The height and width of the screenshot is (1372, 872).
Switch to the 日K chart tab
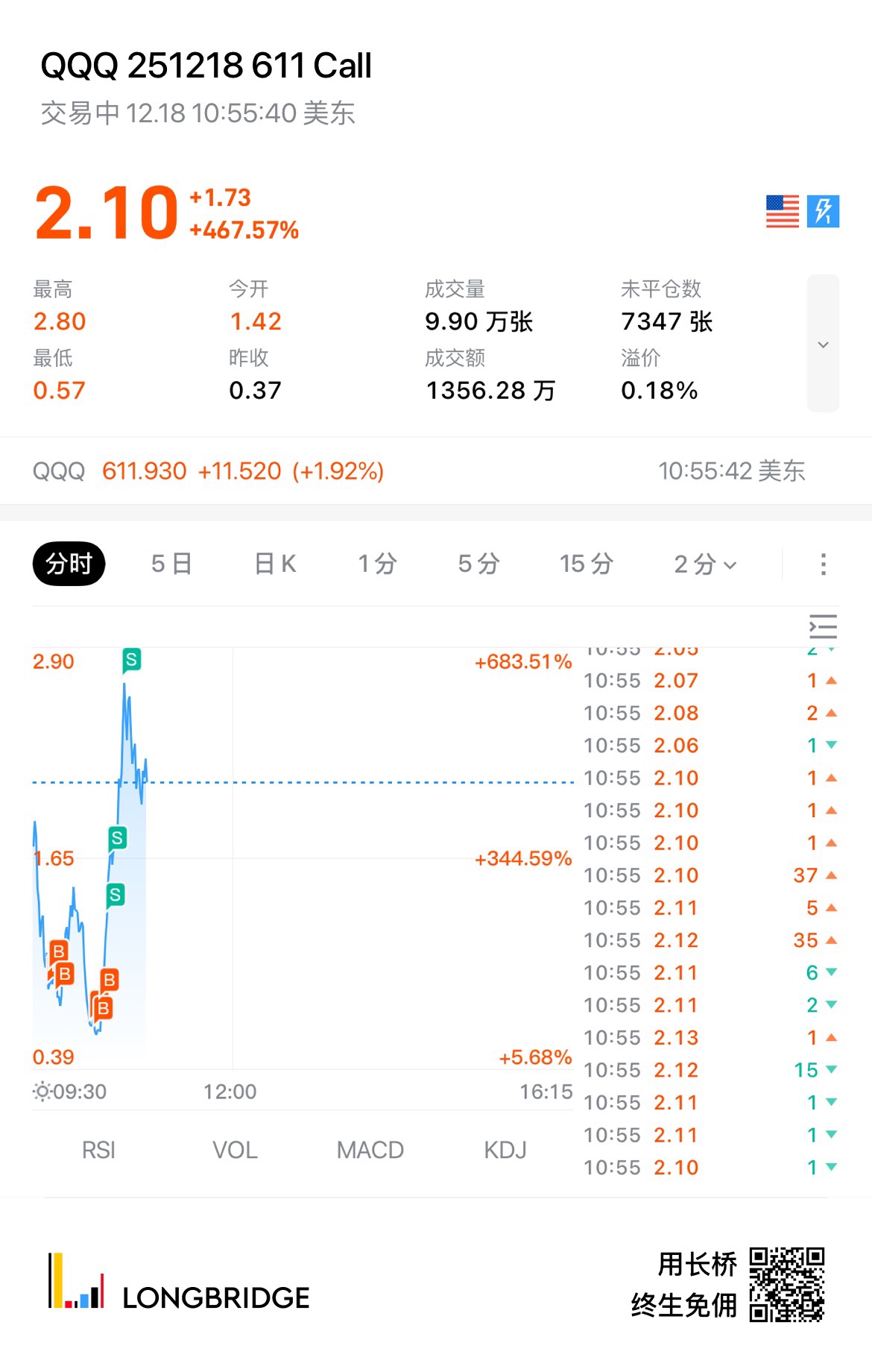point(275,564)
